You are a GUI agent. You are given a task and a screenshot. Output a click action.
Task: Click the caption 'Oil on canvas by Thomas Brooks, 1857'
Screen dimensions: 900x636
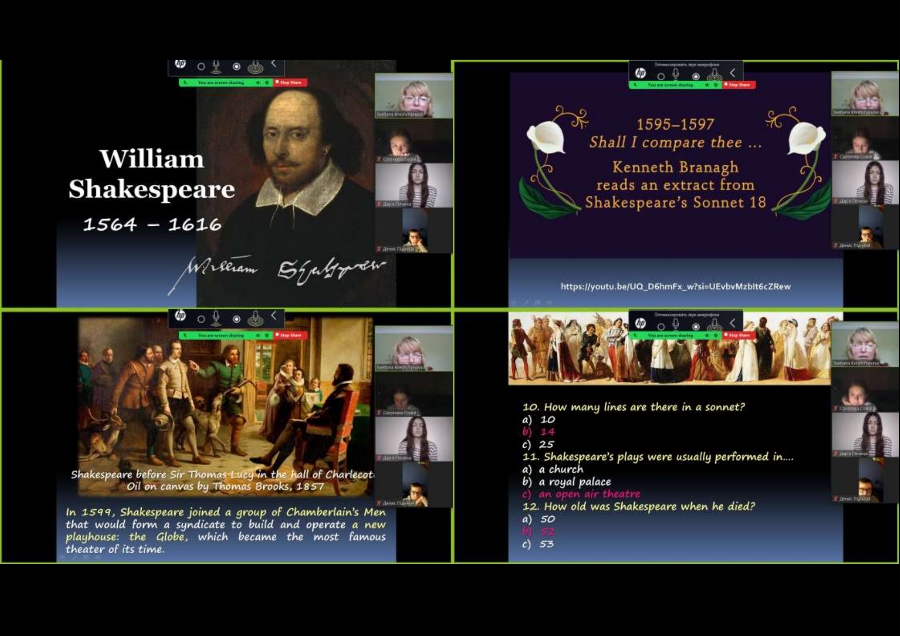click(226, 487)
